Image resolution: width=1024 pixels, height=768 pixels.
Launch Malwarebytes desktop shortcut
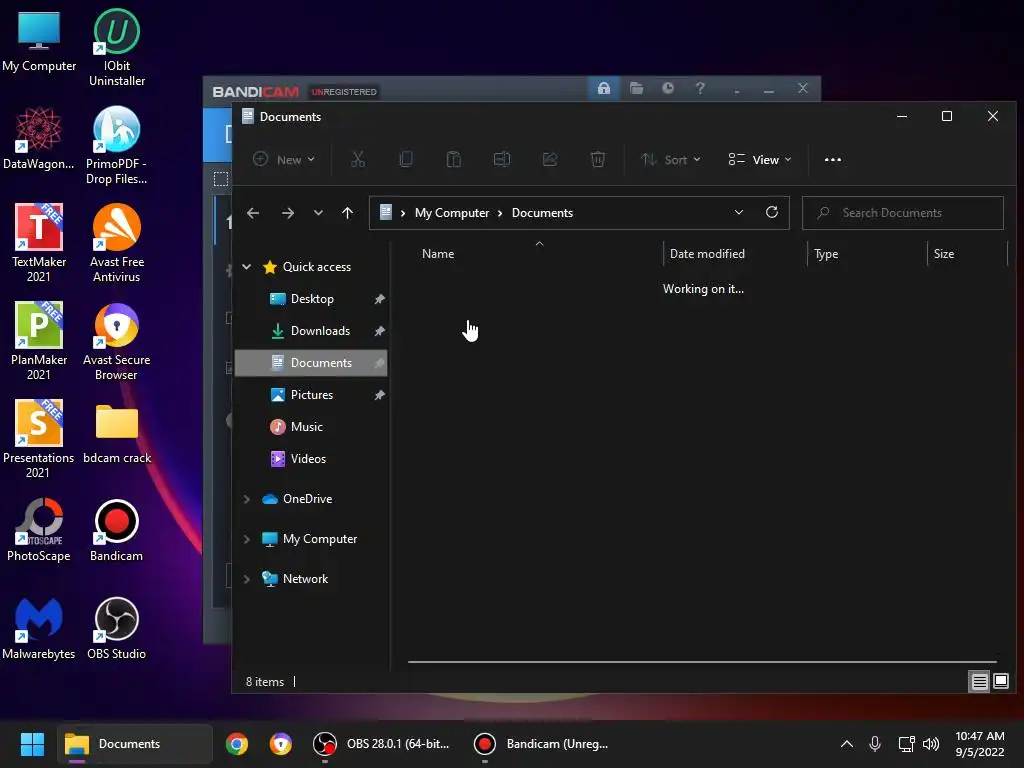point(39,628)
